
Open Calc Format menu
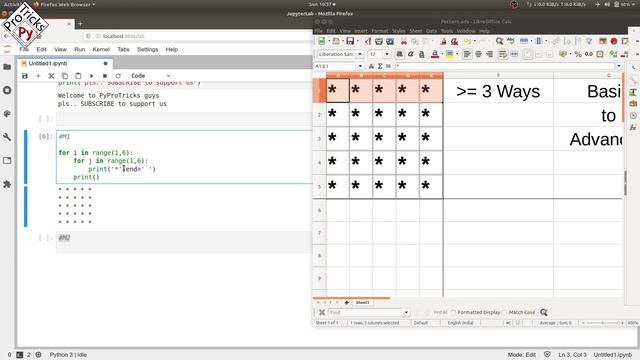[x=380, y=31]
